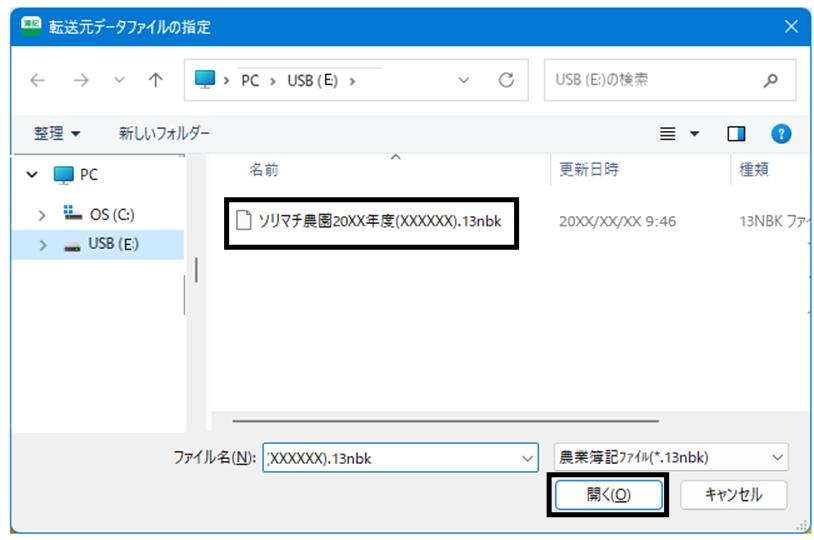Expand the address bar history dropdown

464,80
